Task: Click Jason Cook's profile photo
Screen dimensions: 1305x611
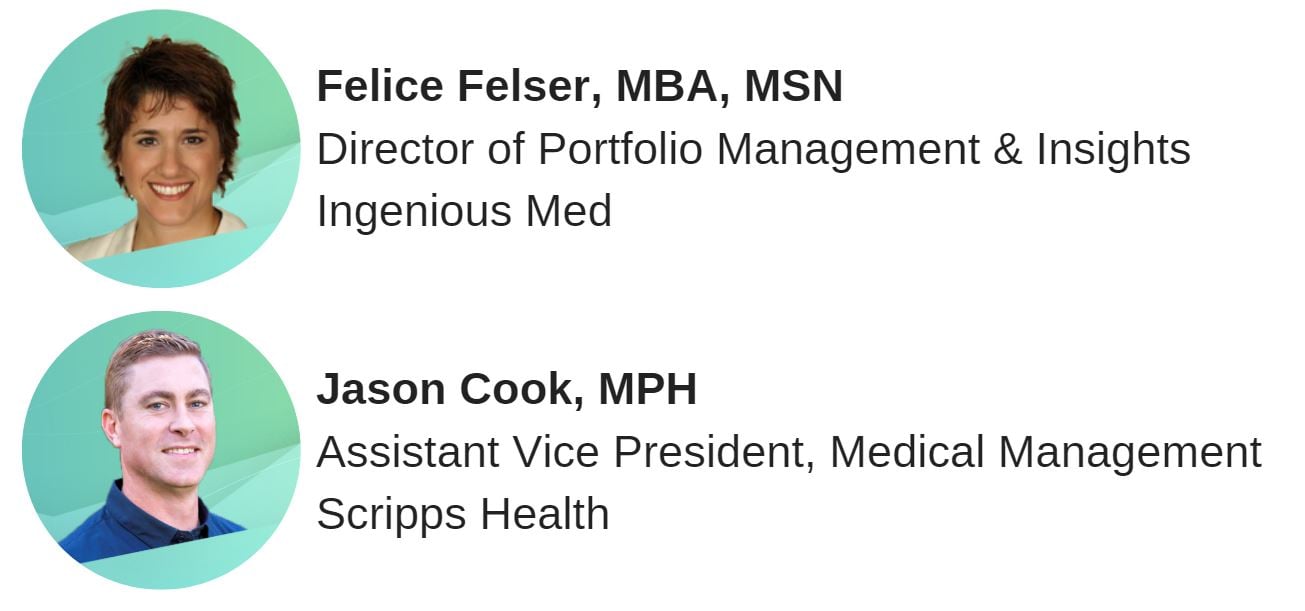Action: (161, 450)
